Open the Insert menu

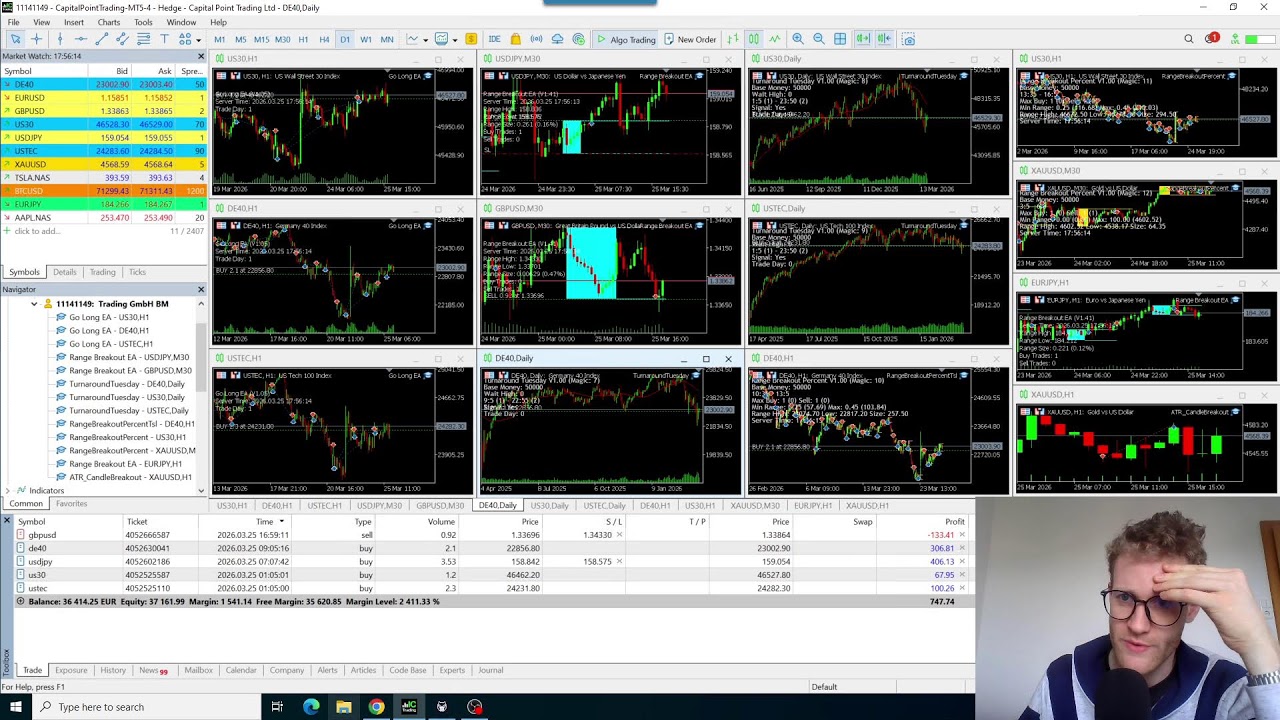[x=74, y=22]
